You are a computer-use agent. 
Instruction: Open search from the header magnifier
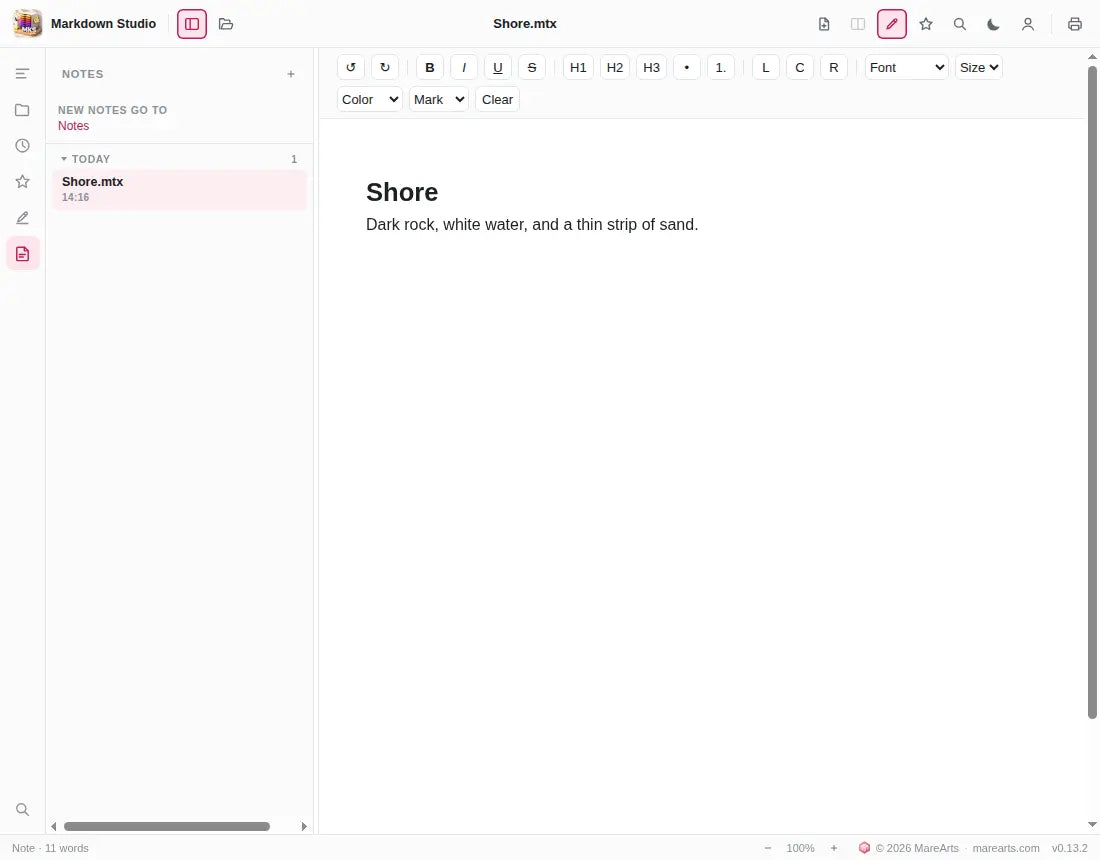960,24
